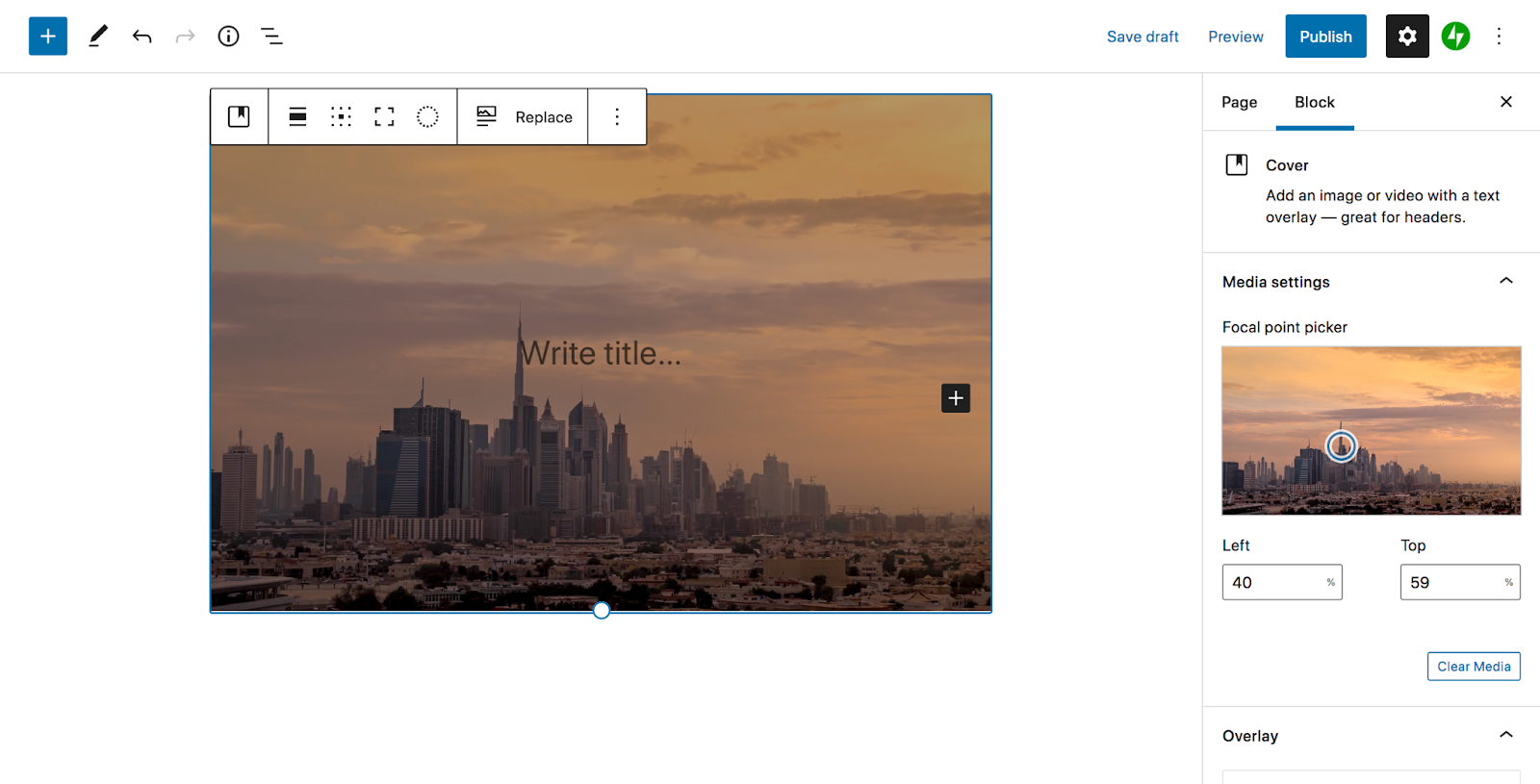Click the Clear Media button
Viewport: 1540px width, 784px height.
click(x=1474, y=666)
